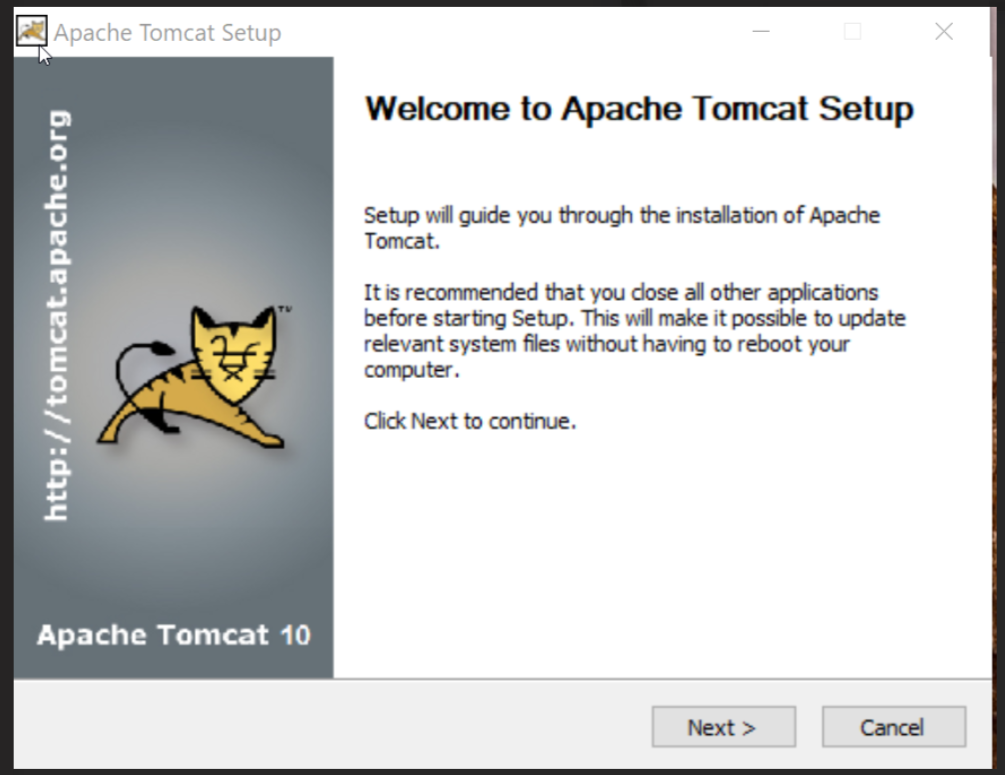Click Cancel to exit the setup

(893, 727)
